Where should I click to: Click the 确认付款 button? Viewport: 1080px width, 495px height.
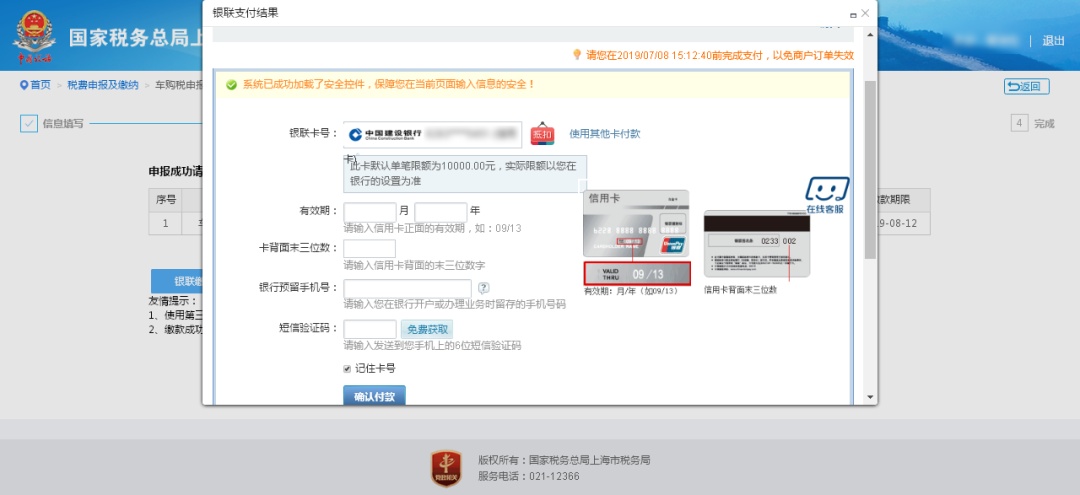point(374,396)
